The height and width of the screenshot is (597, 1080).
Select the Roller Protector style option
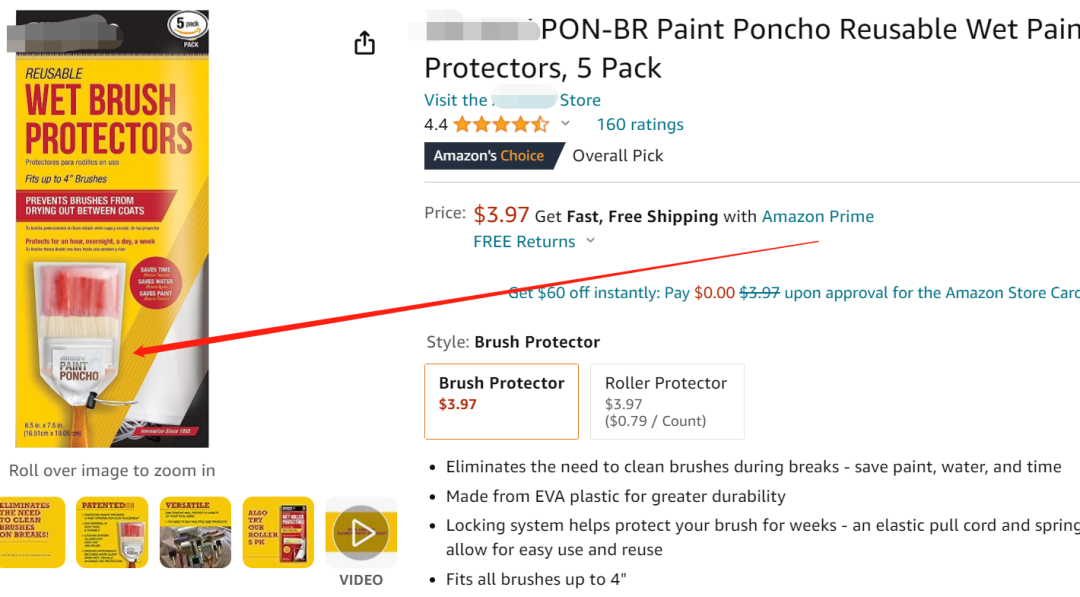[x=666, y=401]
